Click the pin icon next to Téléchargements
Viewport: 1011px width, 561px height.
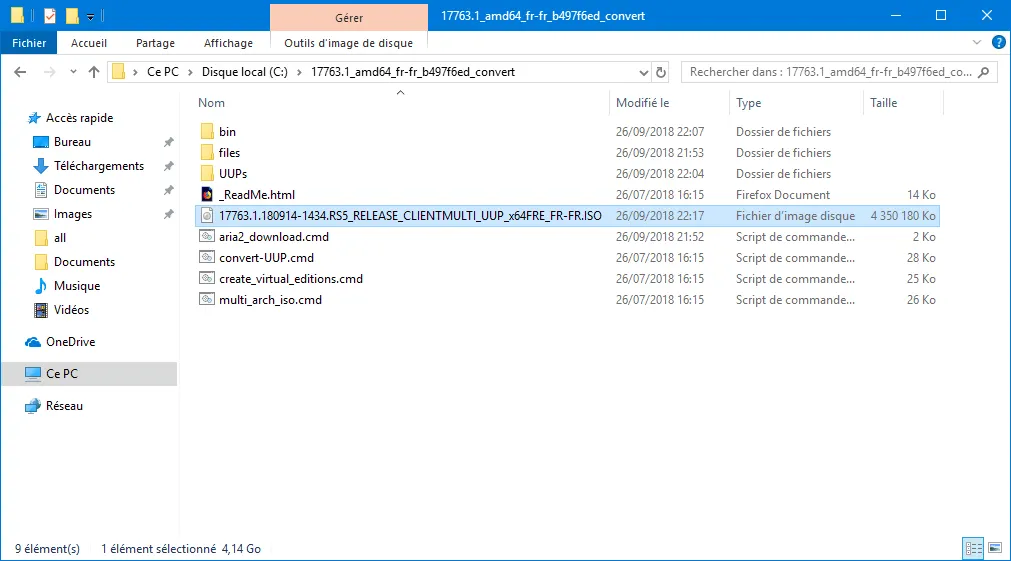click(x=168, y=166)
